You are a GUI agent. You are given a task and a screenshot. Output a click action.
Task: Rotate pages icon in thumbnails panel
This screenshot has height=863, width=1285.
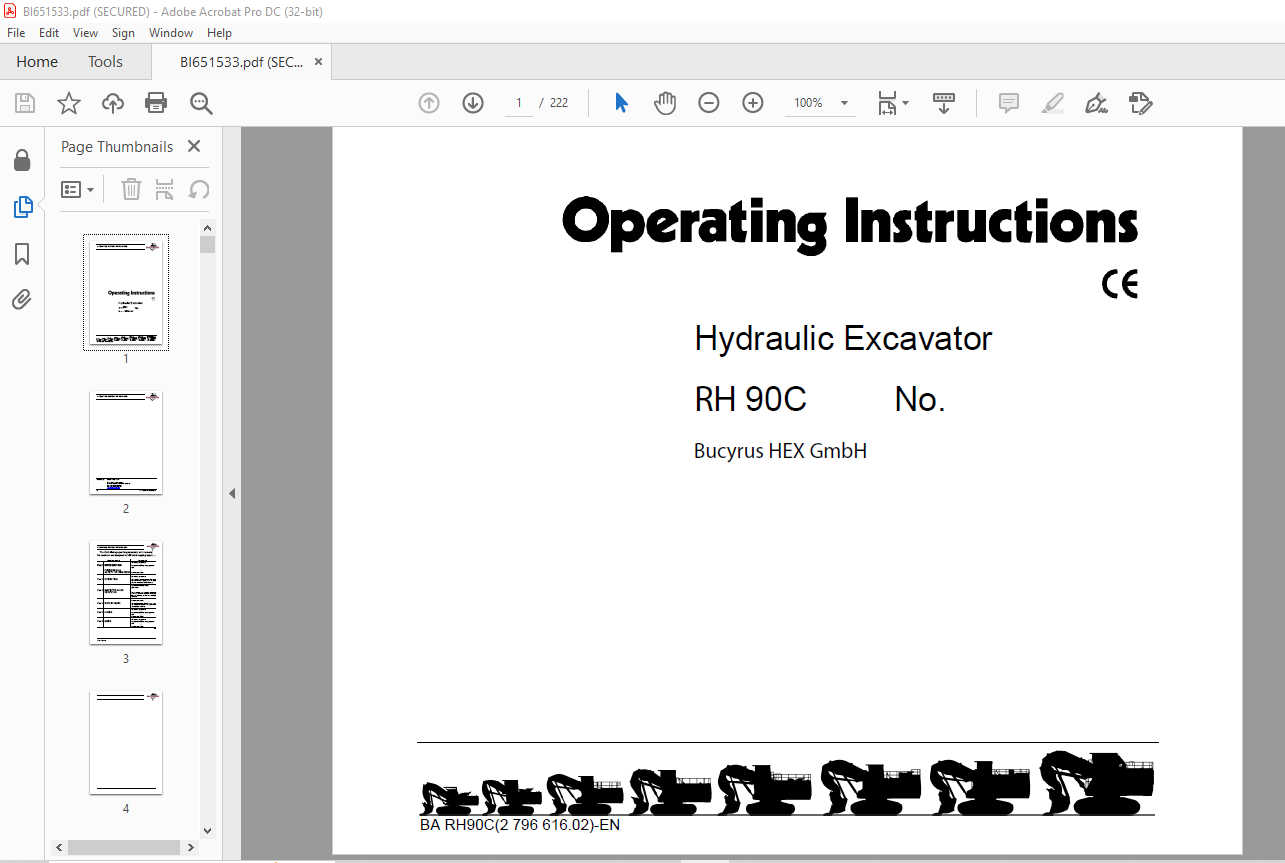tap(199, 189)
